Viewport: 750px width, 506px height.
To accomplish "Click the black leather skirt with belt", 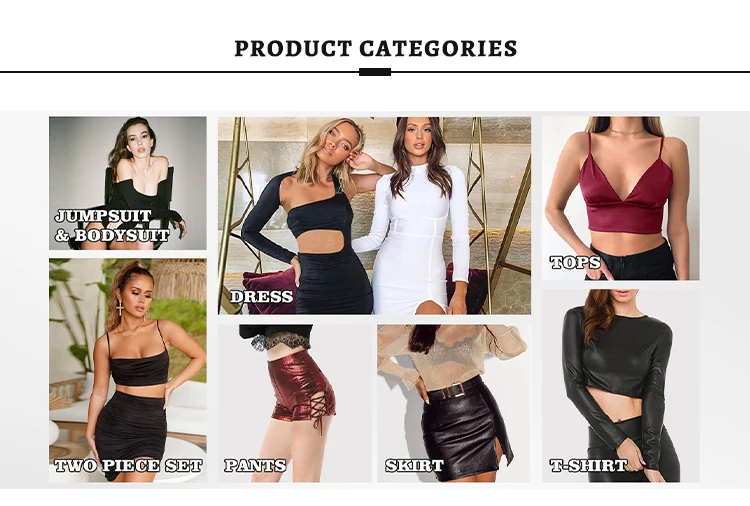I will coord(462,421).
